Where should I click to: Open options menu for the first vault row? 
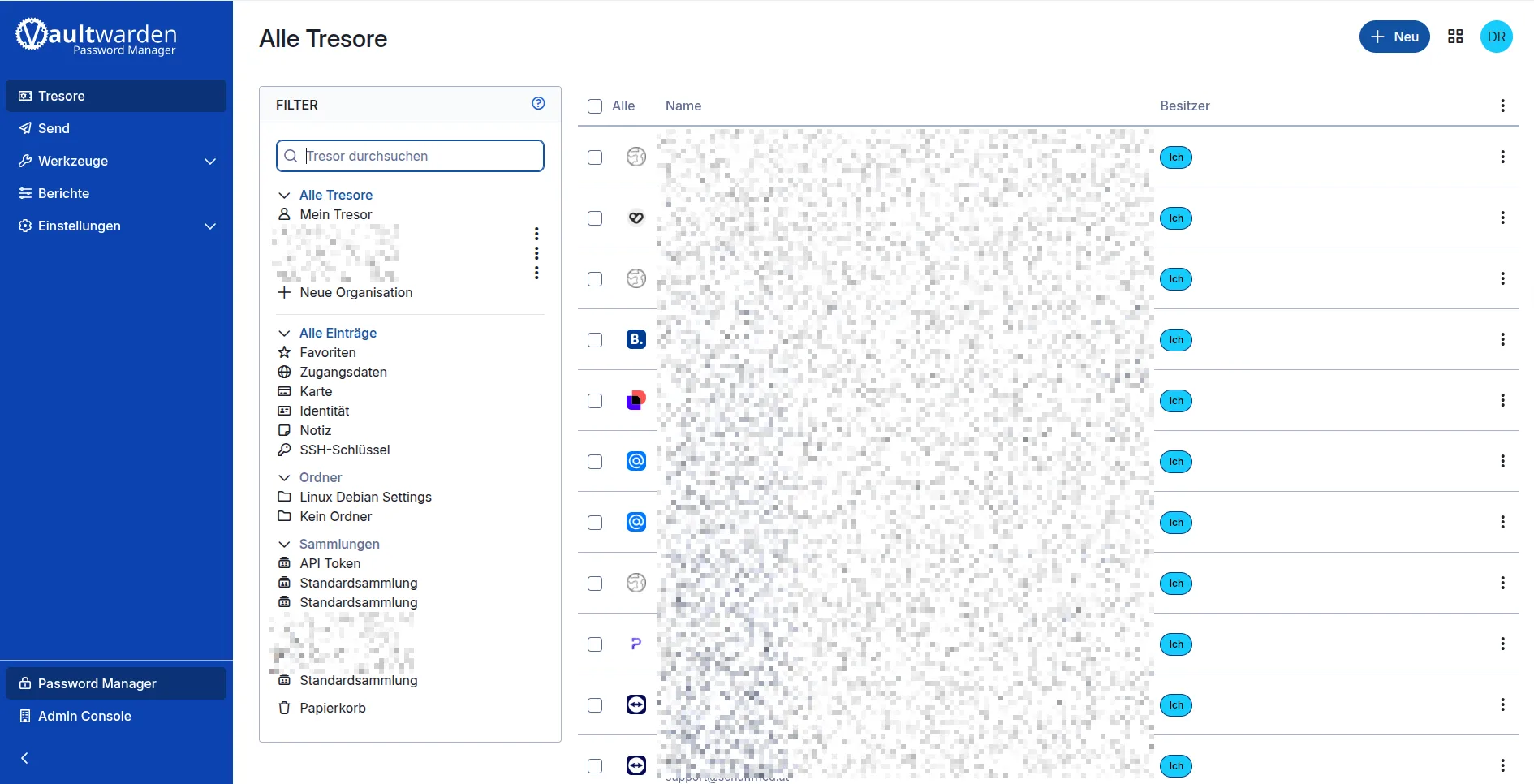point(1502,157)
